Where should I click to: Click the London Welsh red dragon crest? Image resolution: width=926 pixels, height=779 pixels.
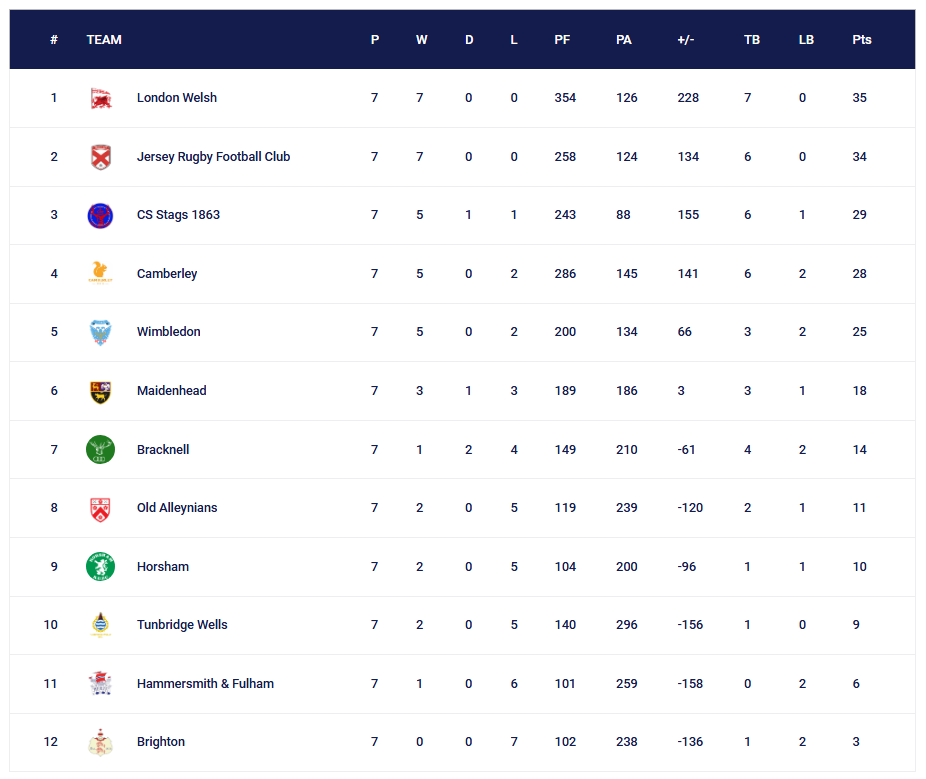tap(100, 98)
